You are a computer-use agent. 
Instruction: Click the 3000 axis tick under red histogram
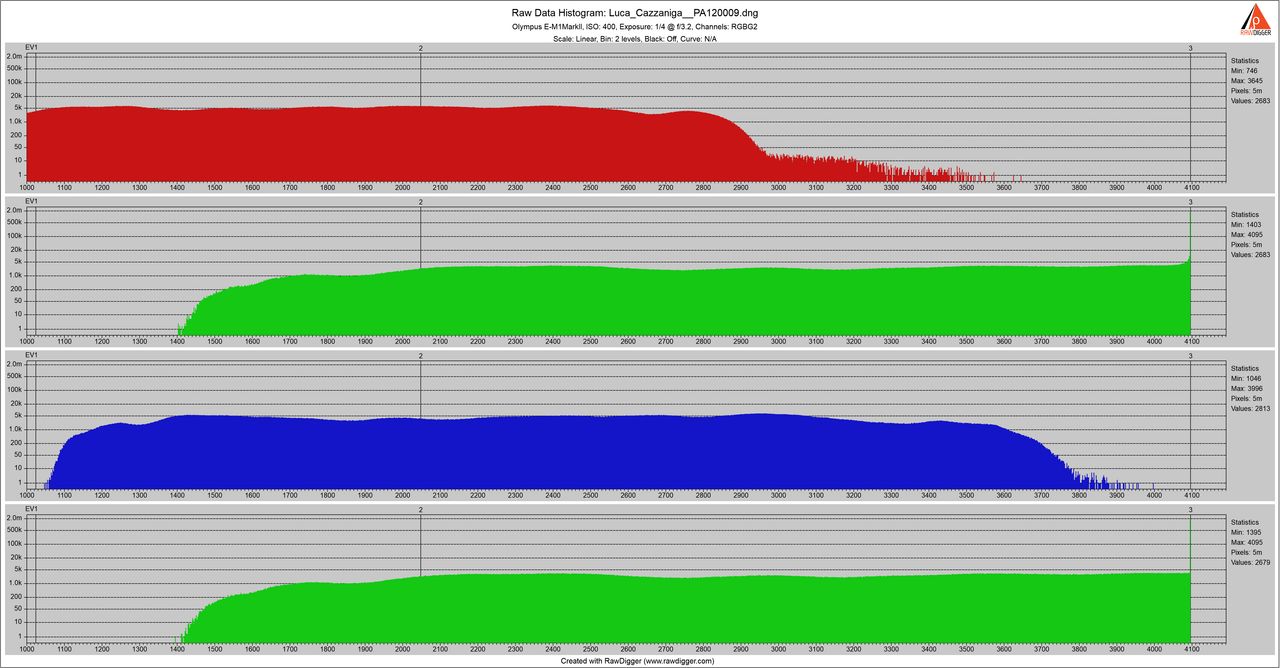[778, 187]
